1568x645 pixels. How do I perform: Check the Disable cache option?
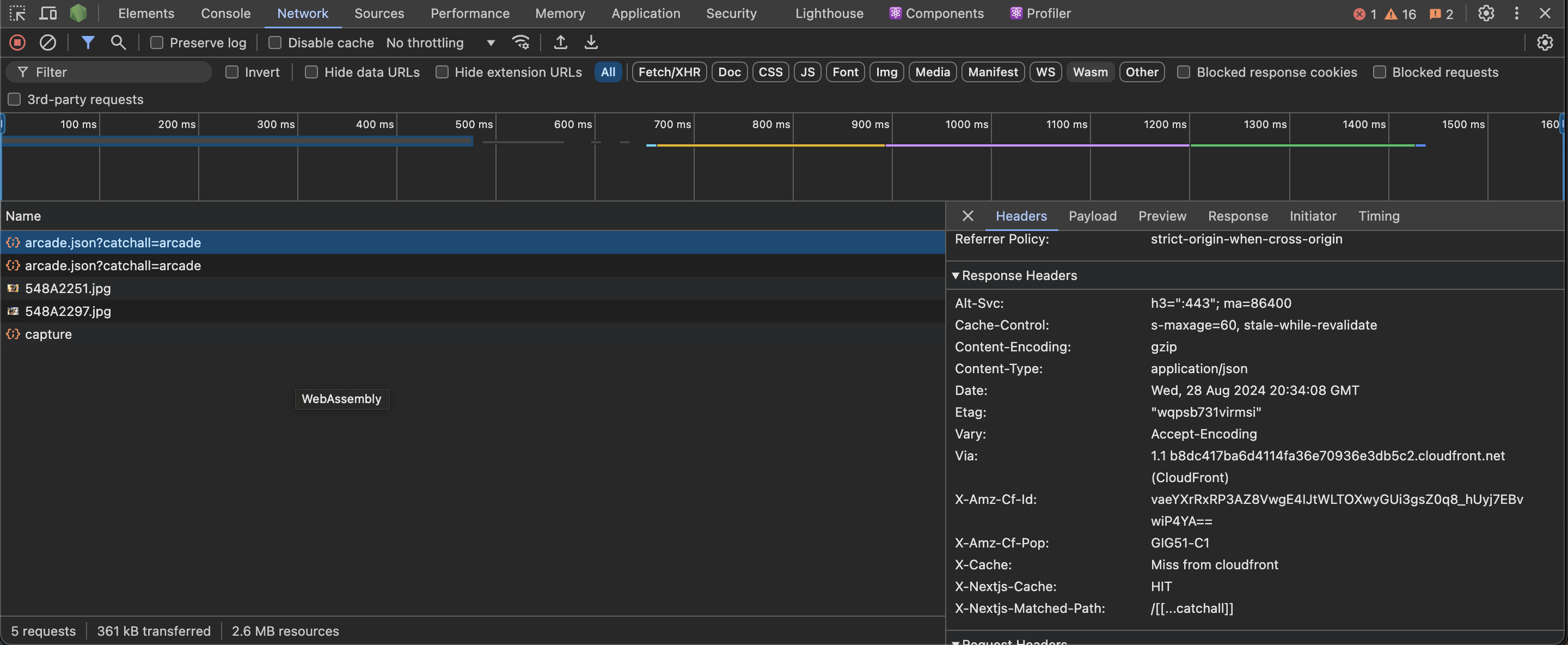[x=275, y=42]
